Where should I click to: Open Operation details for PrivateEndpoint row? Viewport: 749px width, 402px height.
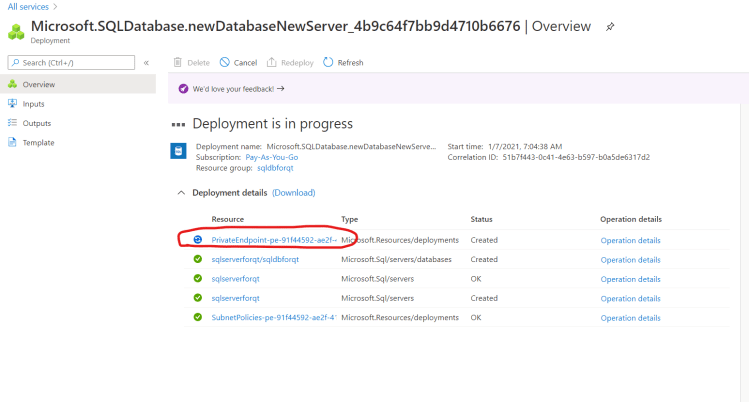click(x=631, y=240)
